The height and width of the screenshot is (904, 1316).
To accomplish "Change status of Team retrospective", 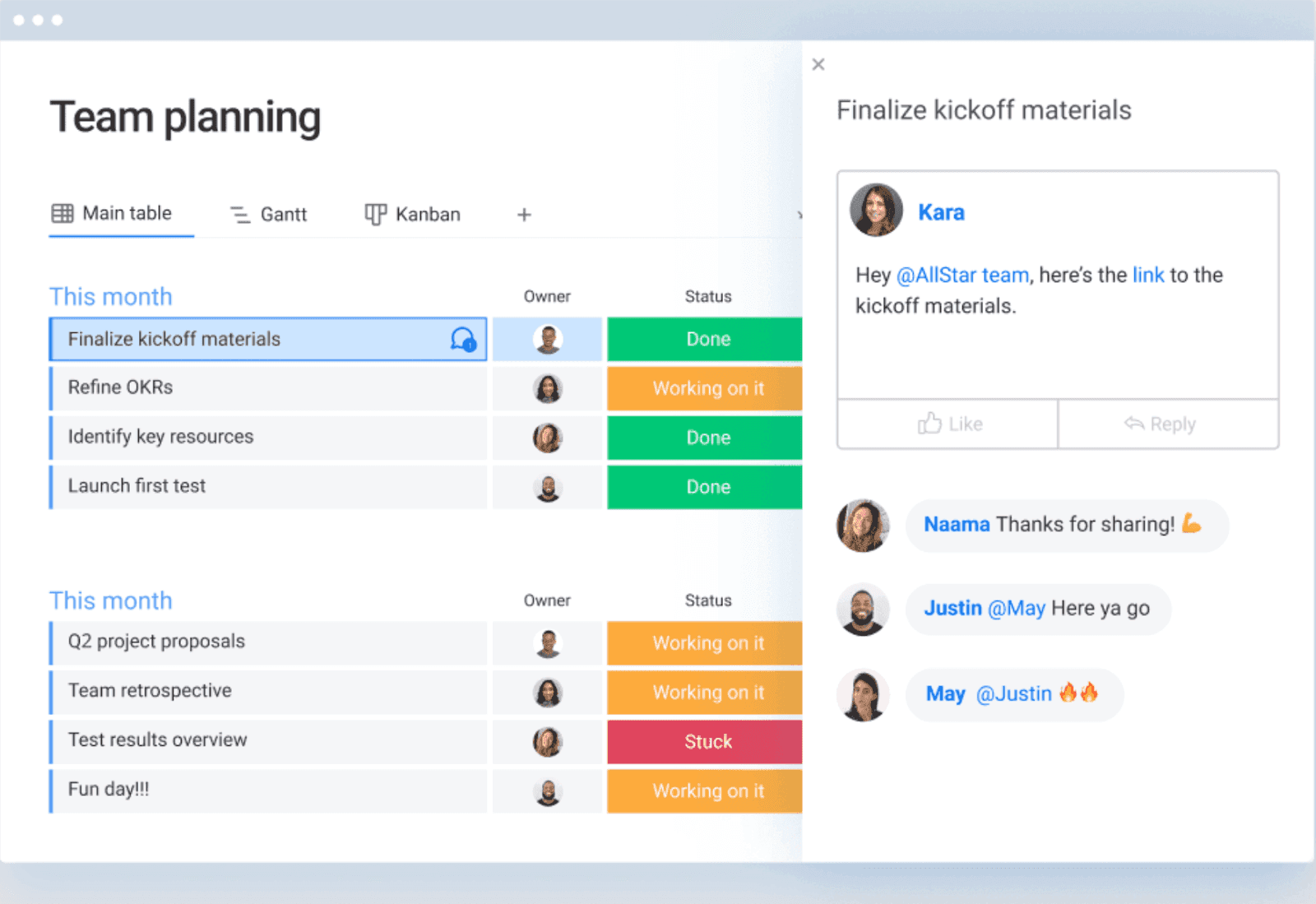I will coord(705,692).
